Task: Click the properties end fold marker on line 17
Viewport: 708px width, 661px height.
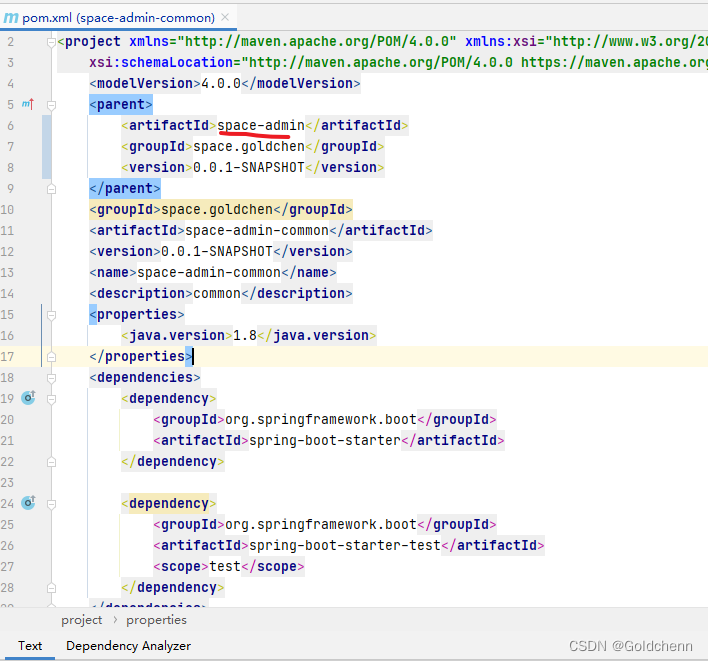Action: pyautogui.click(x=51, y=357)
